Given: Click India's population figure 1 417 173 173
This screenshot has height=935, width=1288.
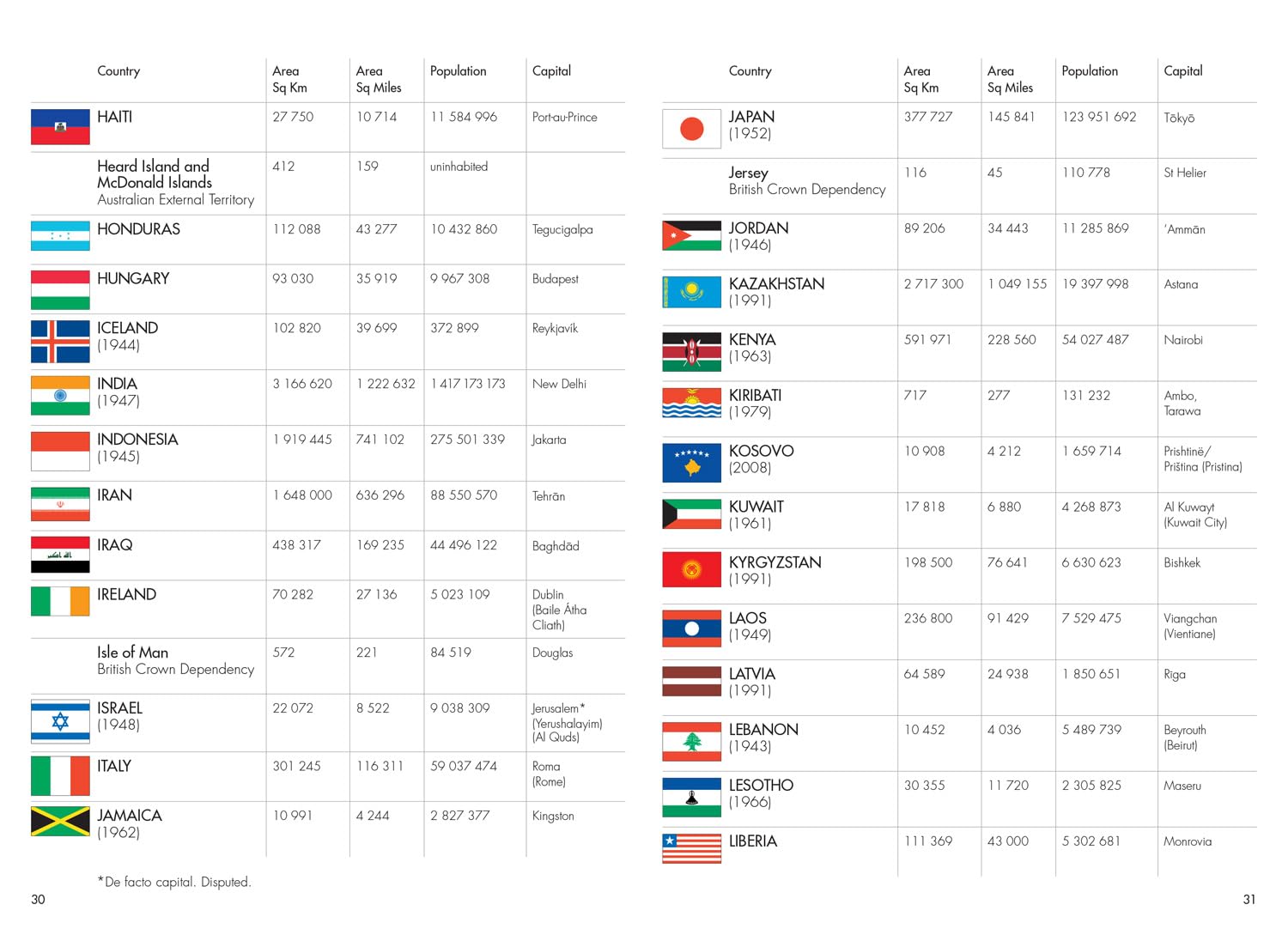Looking at the screenshot, I should point(468,384).
